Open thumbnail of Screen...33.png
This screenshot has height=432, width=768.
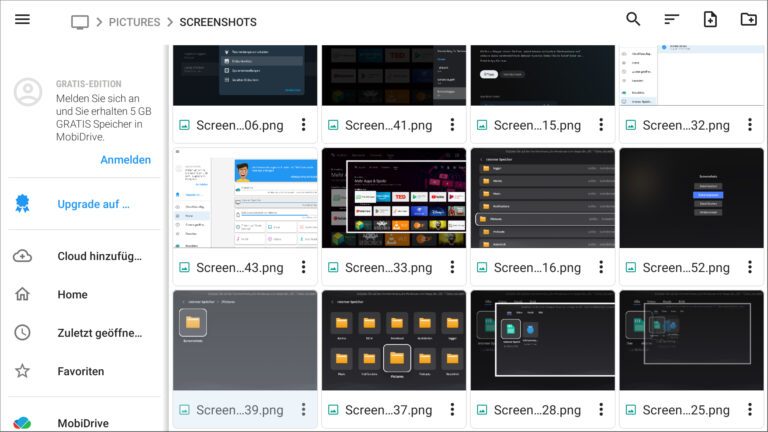[x=394, y=198]
